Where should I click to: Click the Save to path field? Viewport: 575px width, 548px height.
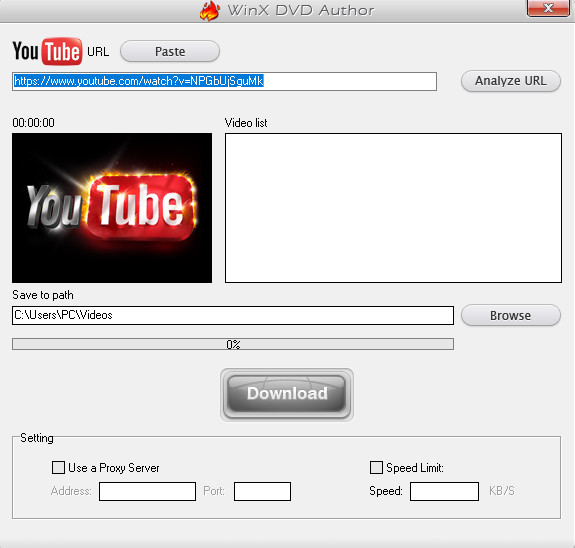pos(233,315)
